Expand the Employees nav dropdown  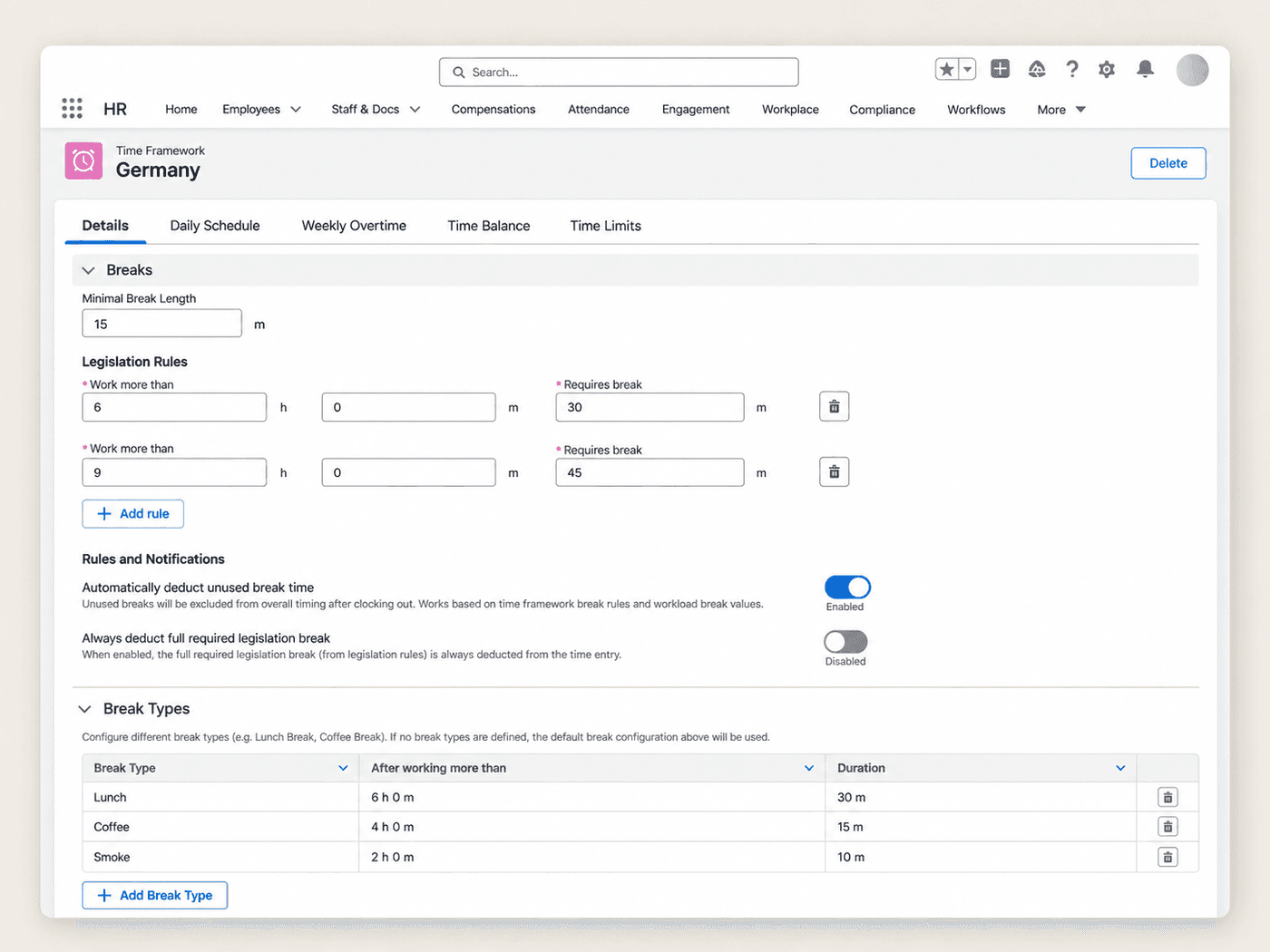click(296, 110)
